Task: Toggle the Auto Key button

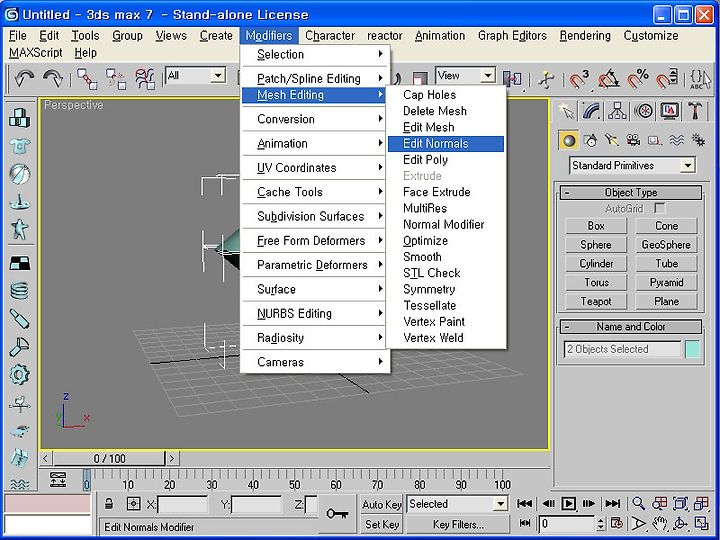Action: pos(382,504)
